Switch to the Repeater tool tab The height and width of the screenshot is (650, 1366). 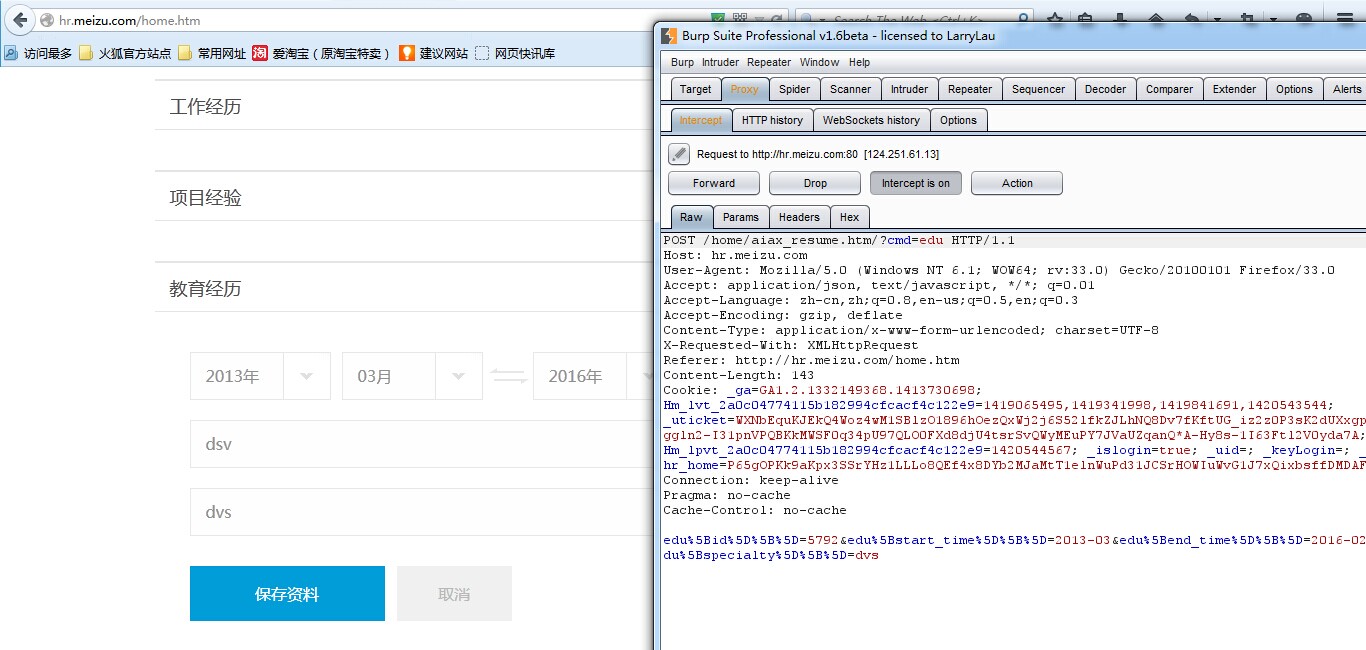[970, 89]
